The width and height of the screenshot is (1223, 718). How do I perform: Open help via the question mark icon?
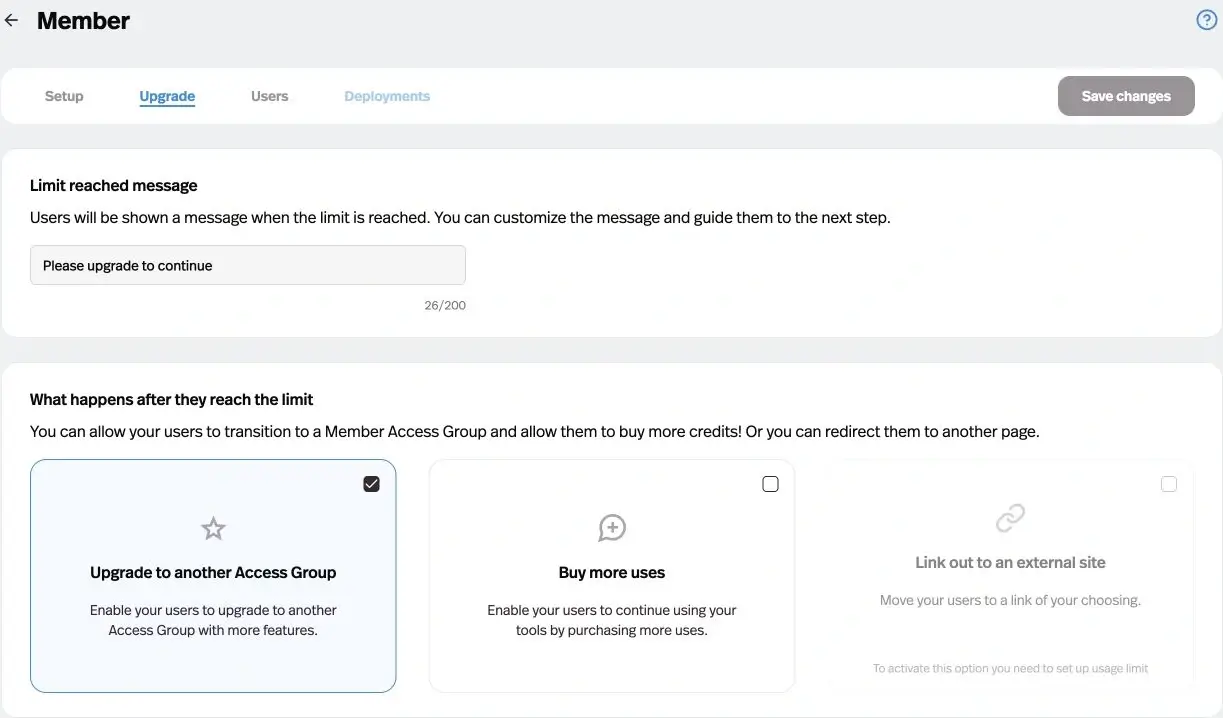(1207, 20)
